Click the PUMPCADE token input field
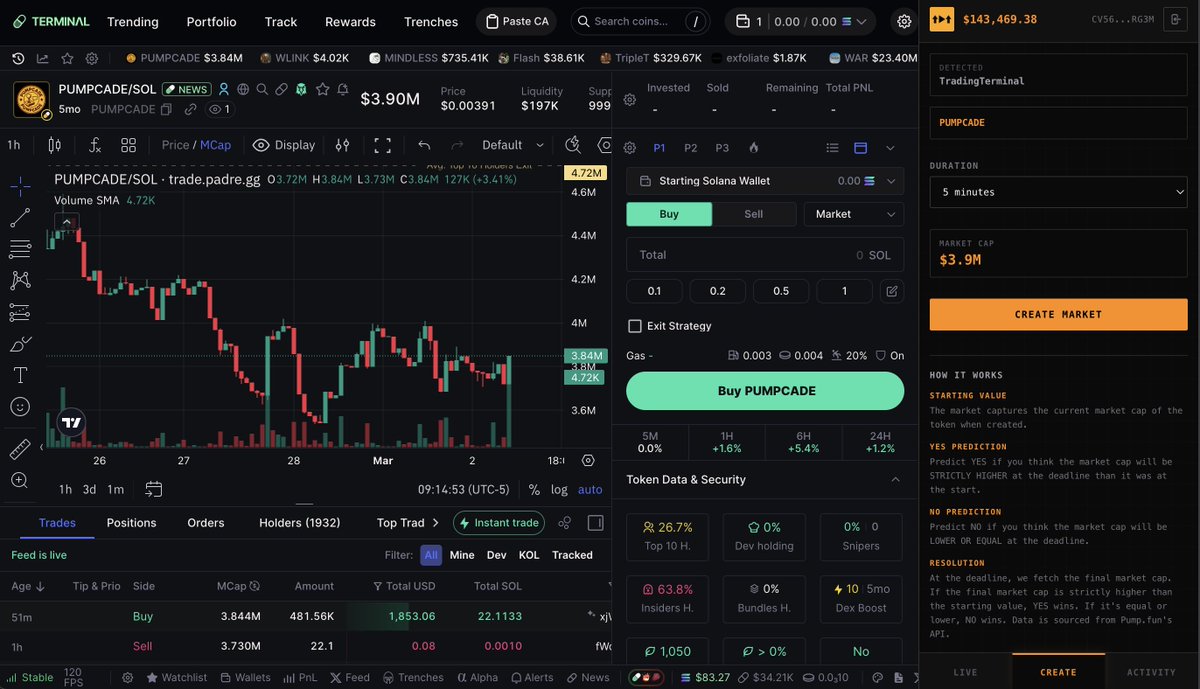1200x689 pixels. click(1058, 122)
